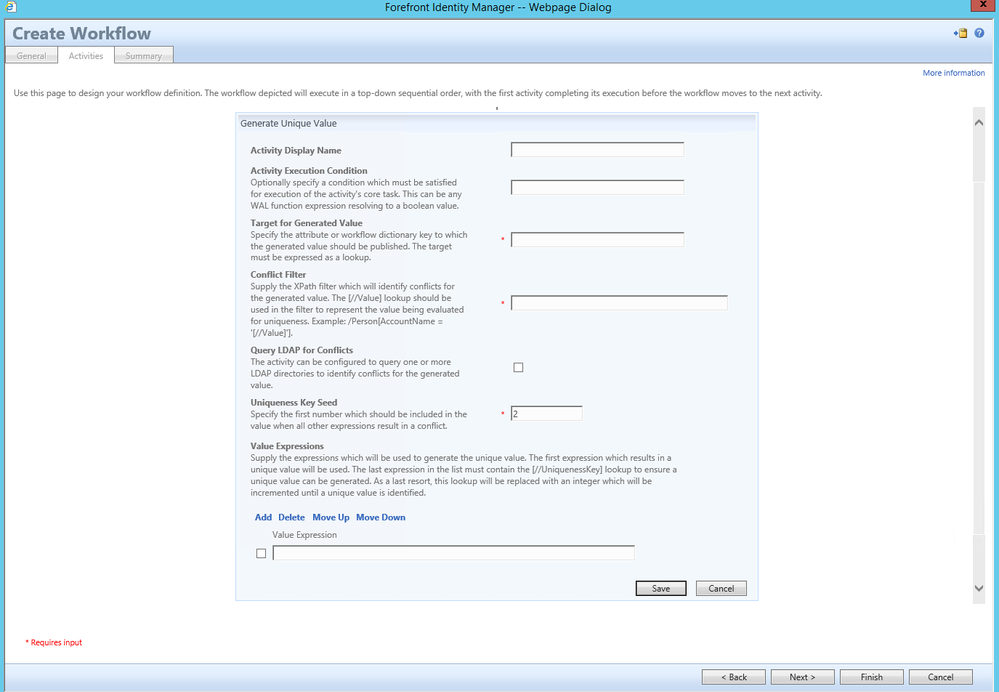Enable Query LDAP for Conflicts checkbox
This screenshot has height=692, width=999.
pyautogui.click(x=518, y=367)
